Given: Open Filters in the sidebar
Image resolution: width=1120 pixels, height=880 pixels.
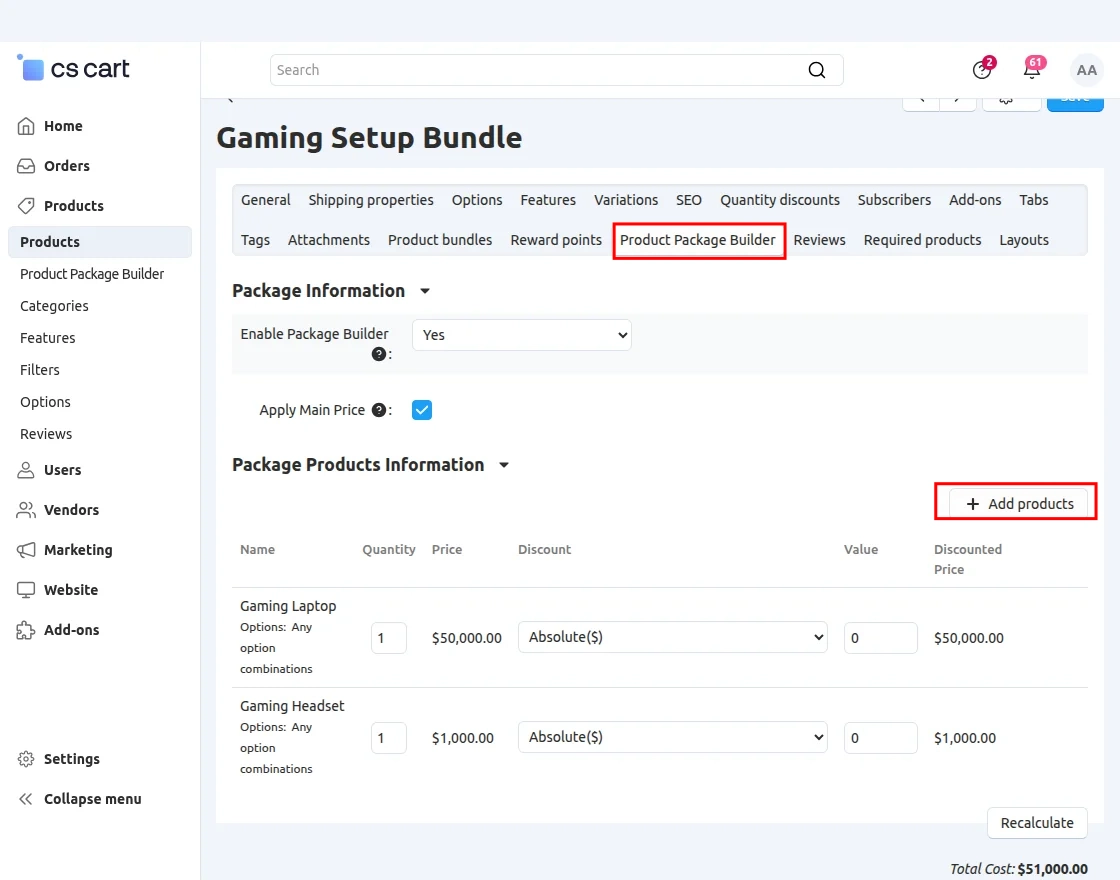Looking at the screenshot, I should (x=39, y=370).
